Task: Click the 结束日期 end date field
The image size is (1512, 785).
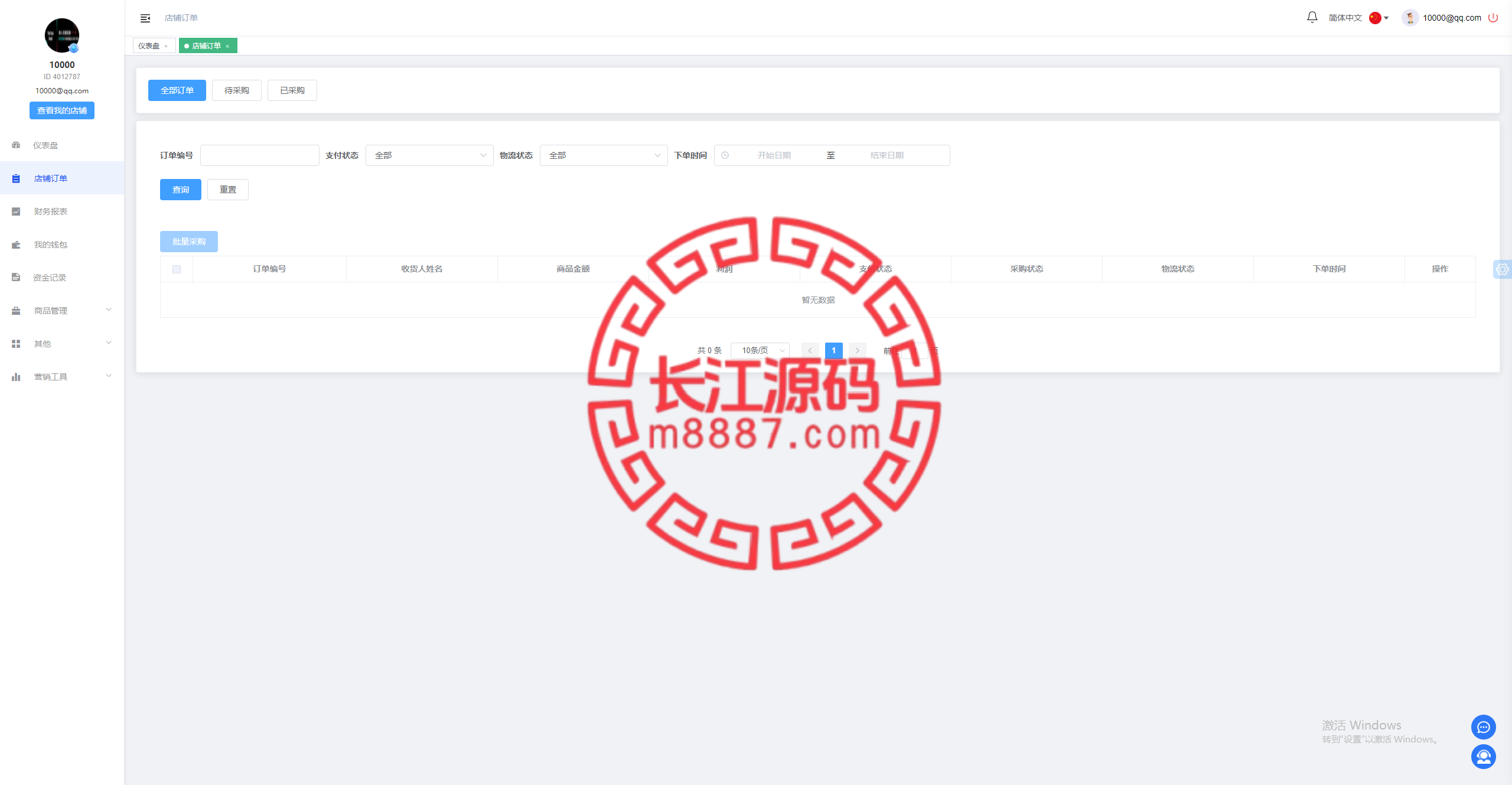Action: click(887, 155)
